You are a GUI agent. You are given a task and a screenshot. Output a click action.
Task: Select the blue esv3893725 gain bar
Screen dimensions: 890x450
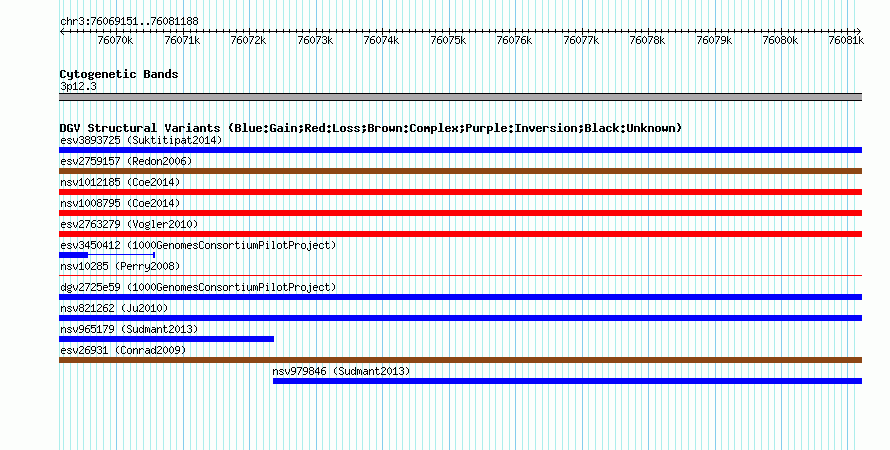point(460,150)
